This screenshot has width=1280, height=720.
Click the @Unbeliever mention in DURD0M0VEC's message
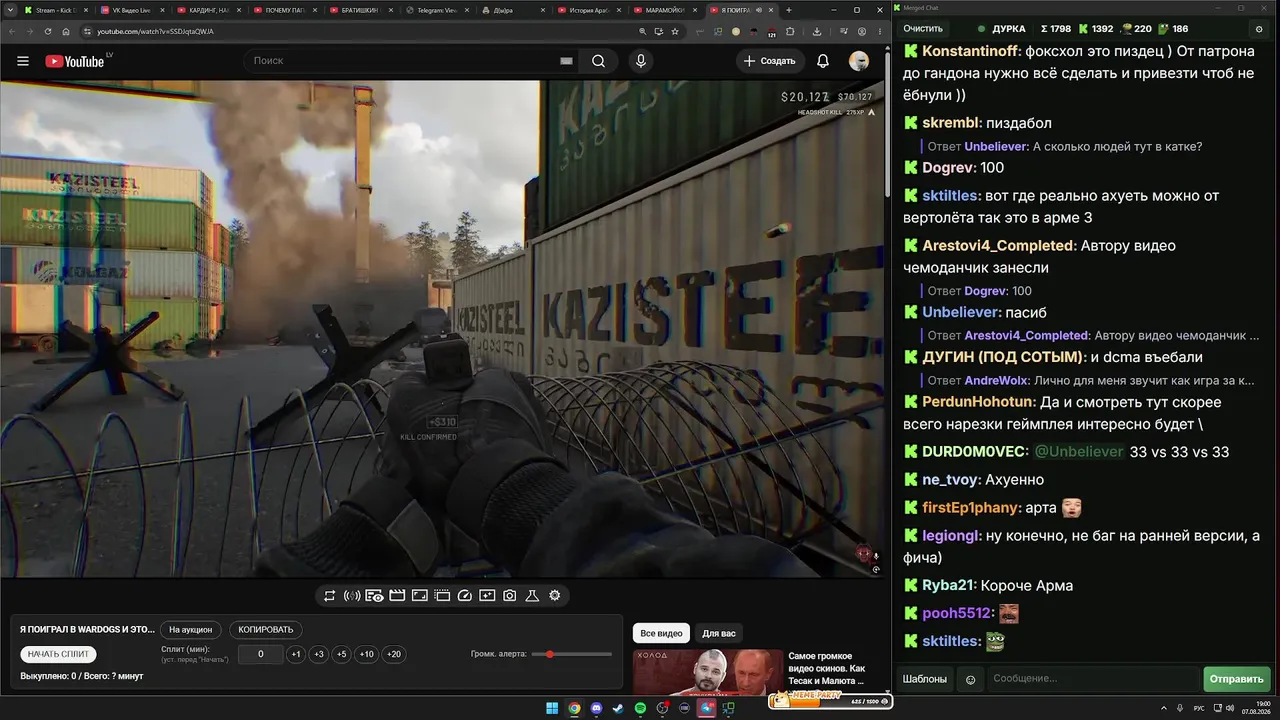pyautogui.click(x=1078, y=452)
